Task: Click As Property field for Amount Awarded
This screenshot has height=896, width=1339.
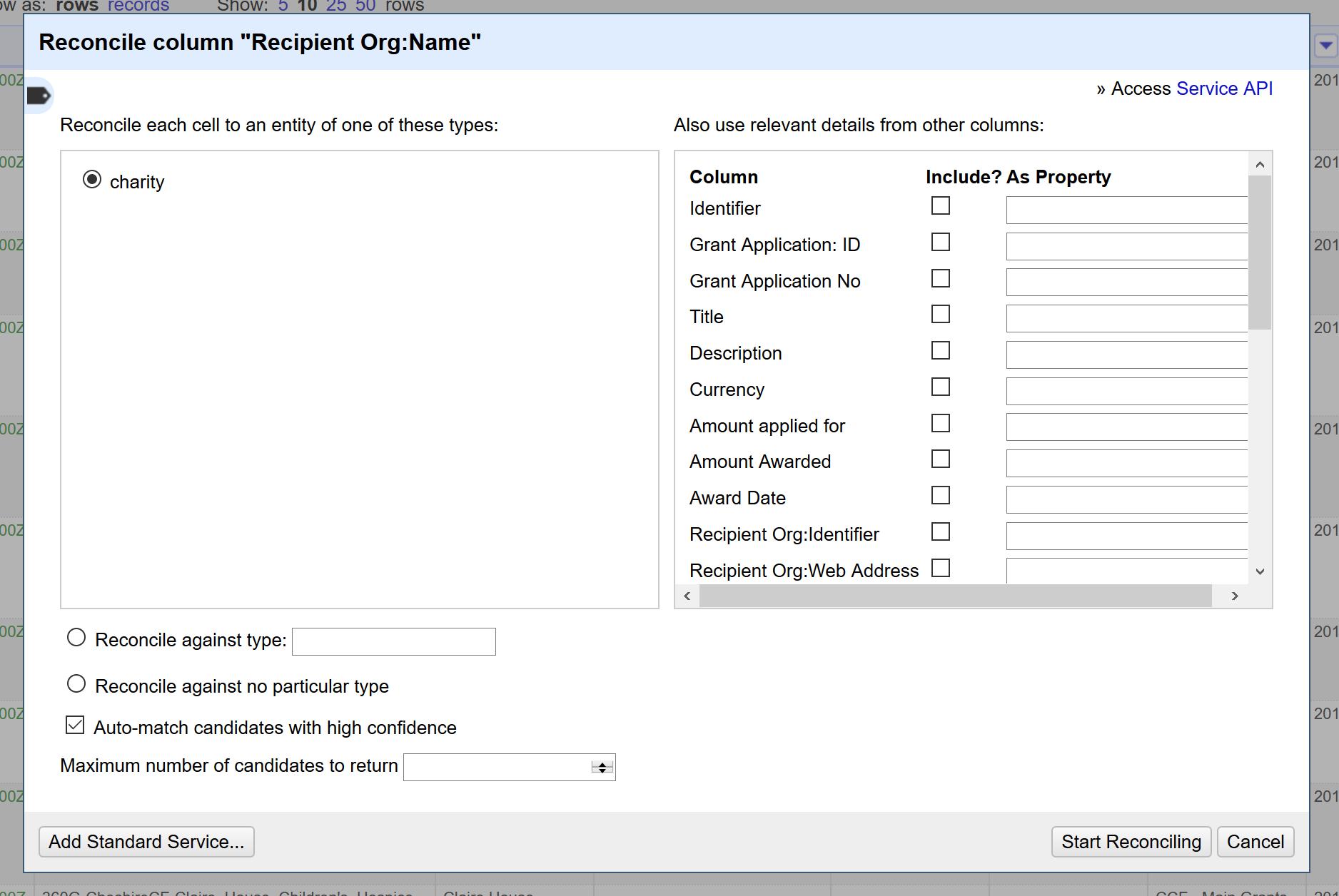Action: point(1127,464)
